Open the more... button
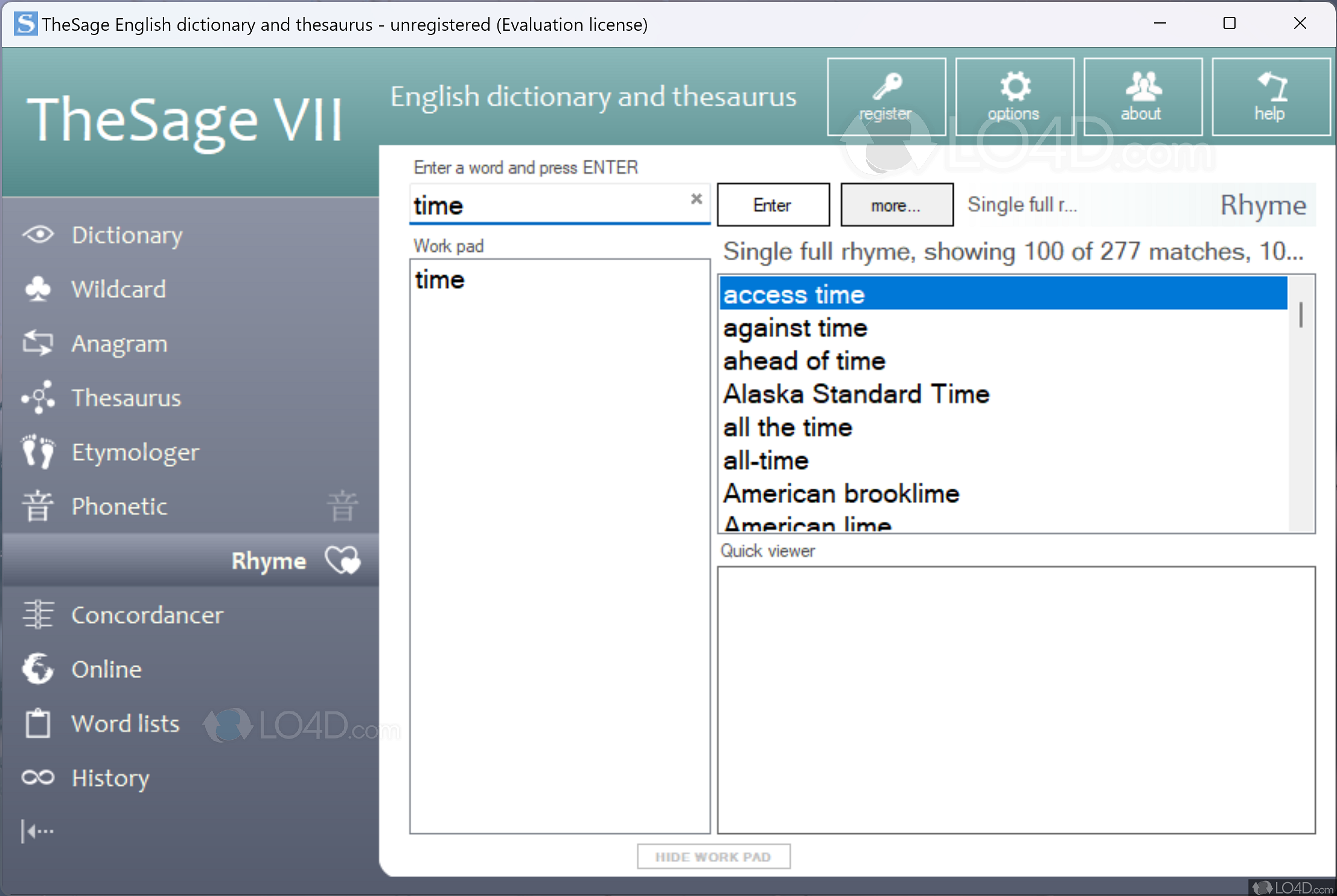The image size is (1337, 896). [x=897, y=205]
